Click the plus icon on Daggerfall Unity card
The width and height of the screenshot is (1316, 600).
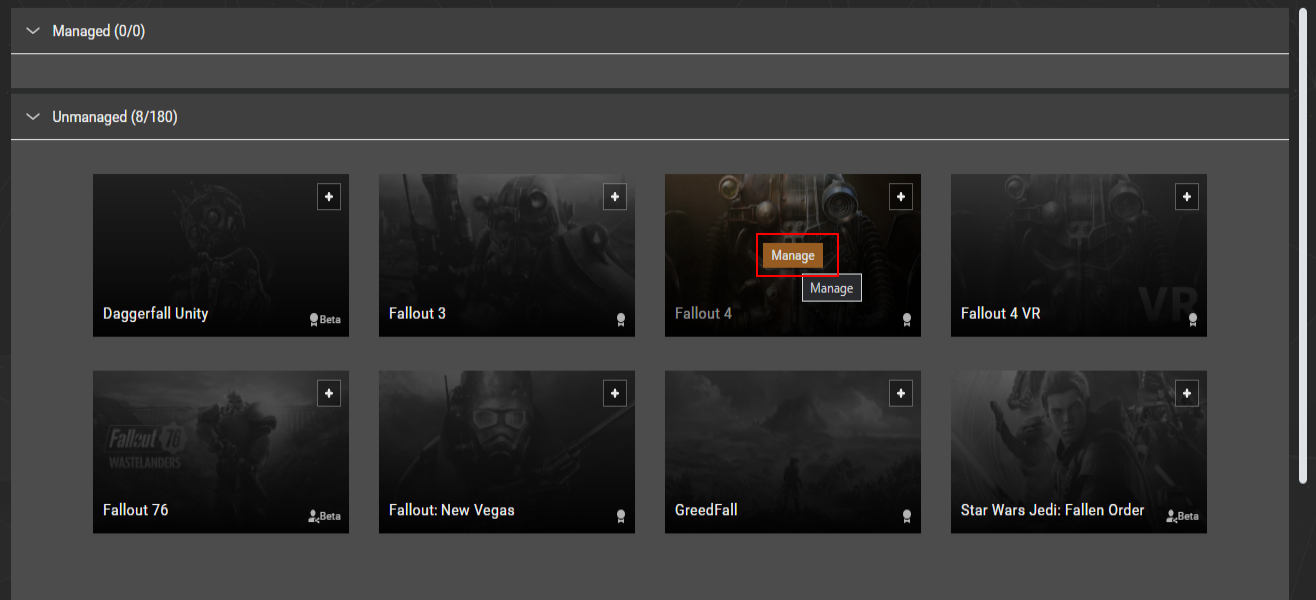329,197
